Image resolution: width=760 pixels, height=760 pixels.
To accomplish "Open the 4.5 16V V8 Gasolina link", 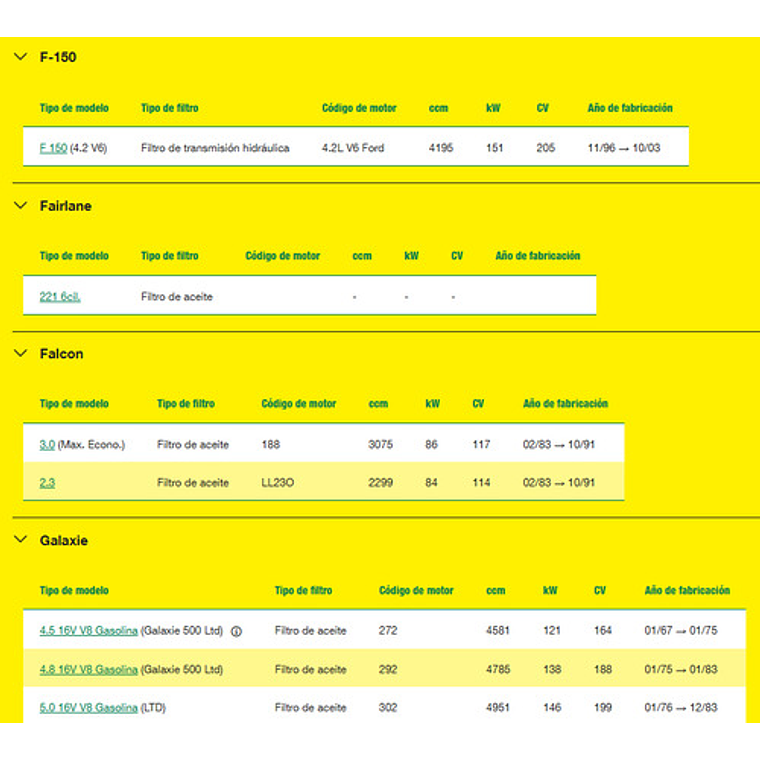I will click(88, 631).
